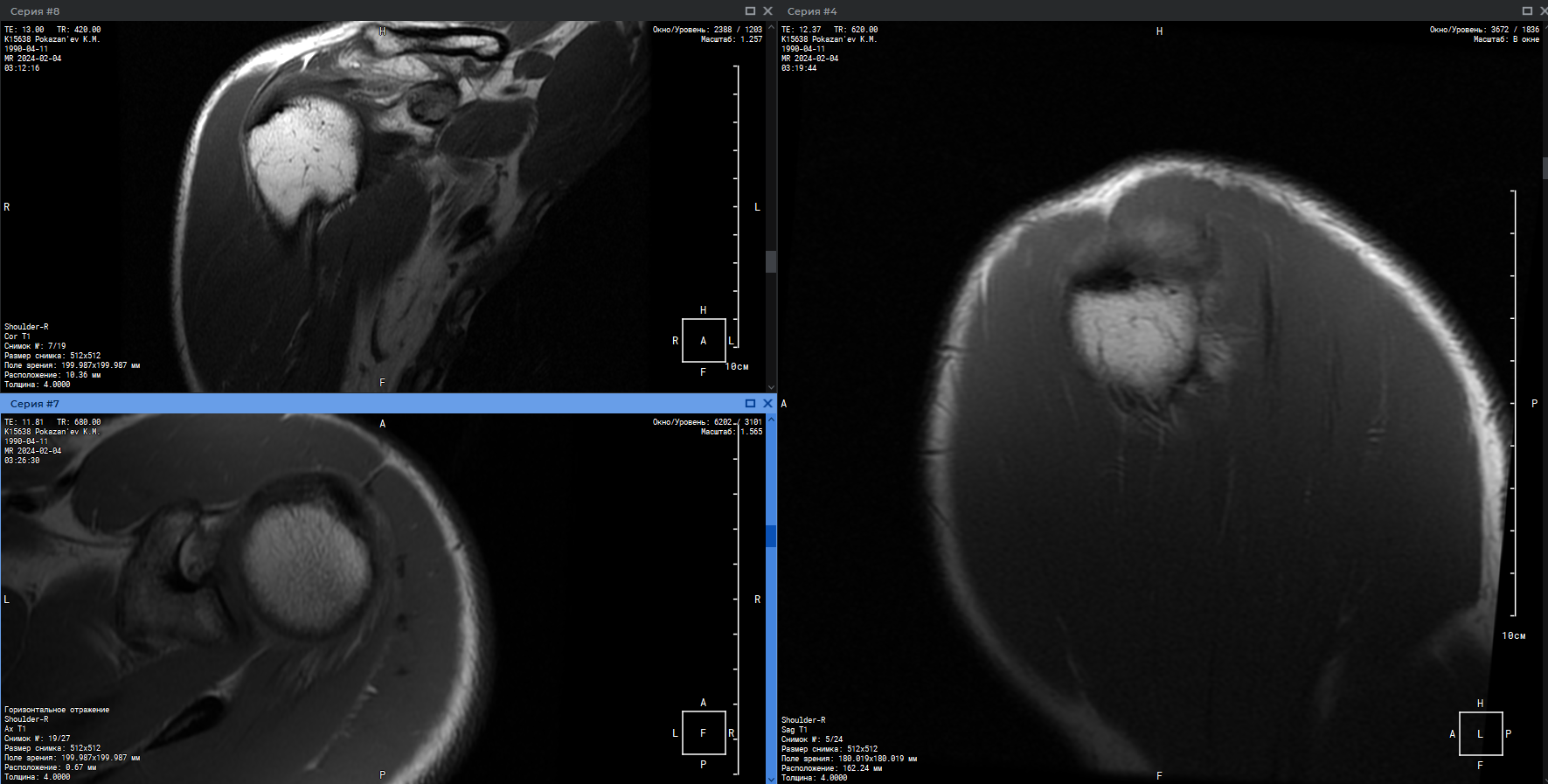Maximize the Серия #7 viewport
The height and width of the screenshot is (784, 1548).
750,403
